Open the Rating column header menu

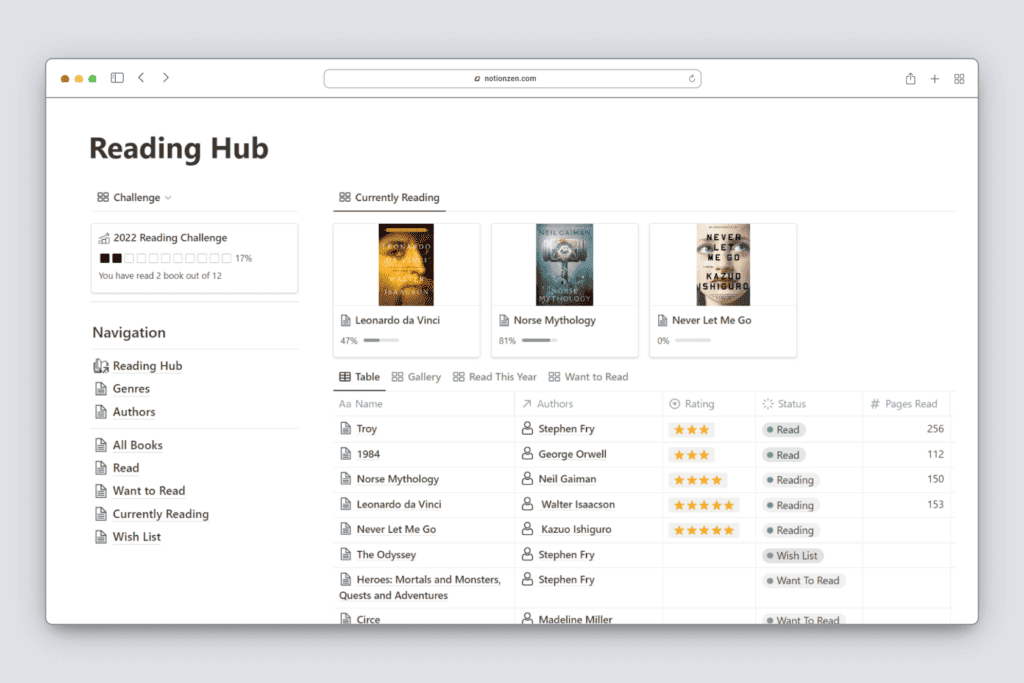[x=699, y=404]
